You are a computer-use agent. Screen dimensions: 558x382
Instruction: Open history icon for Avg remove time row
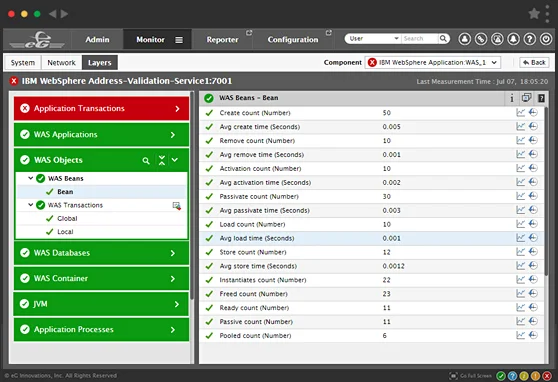coord(533,154)
